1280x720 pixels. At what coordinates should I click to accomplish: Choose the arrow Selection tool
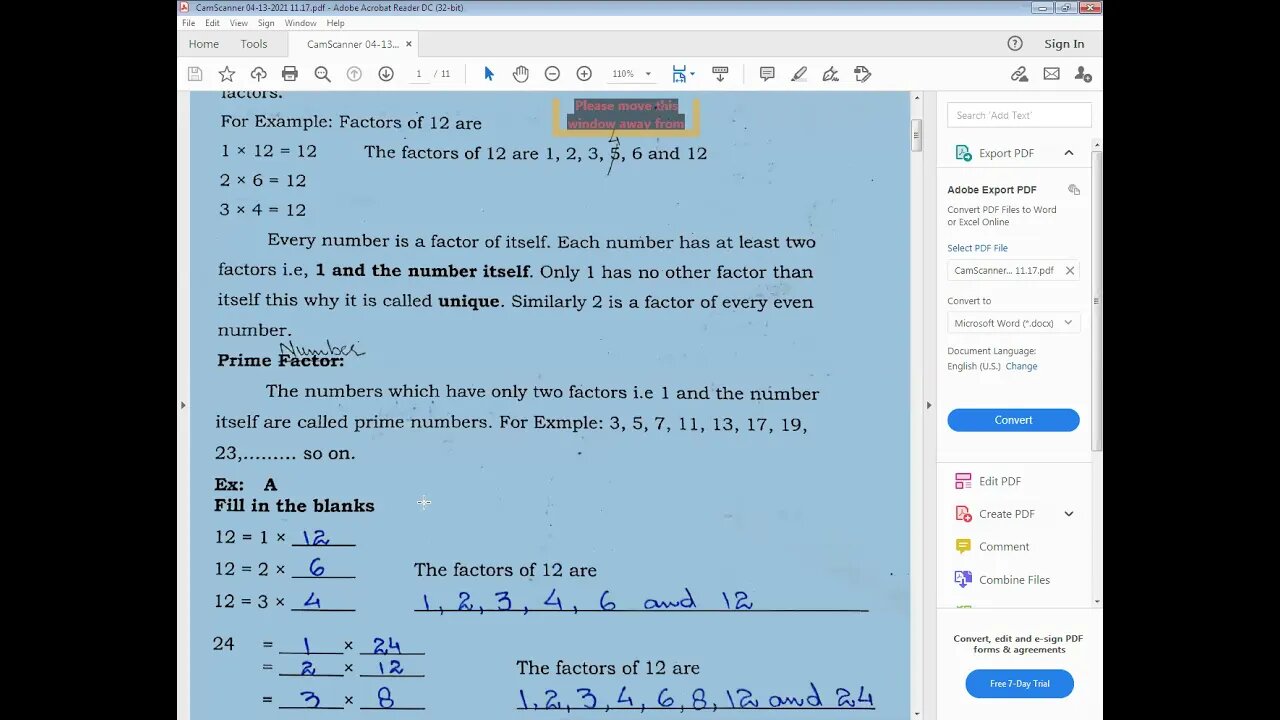tap(489, 74)
